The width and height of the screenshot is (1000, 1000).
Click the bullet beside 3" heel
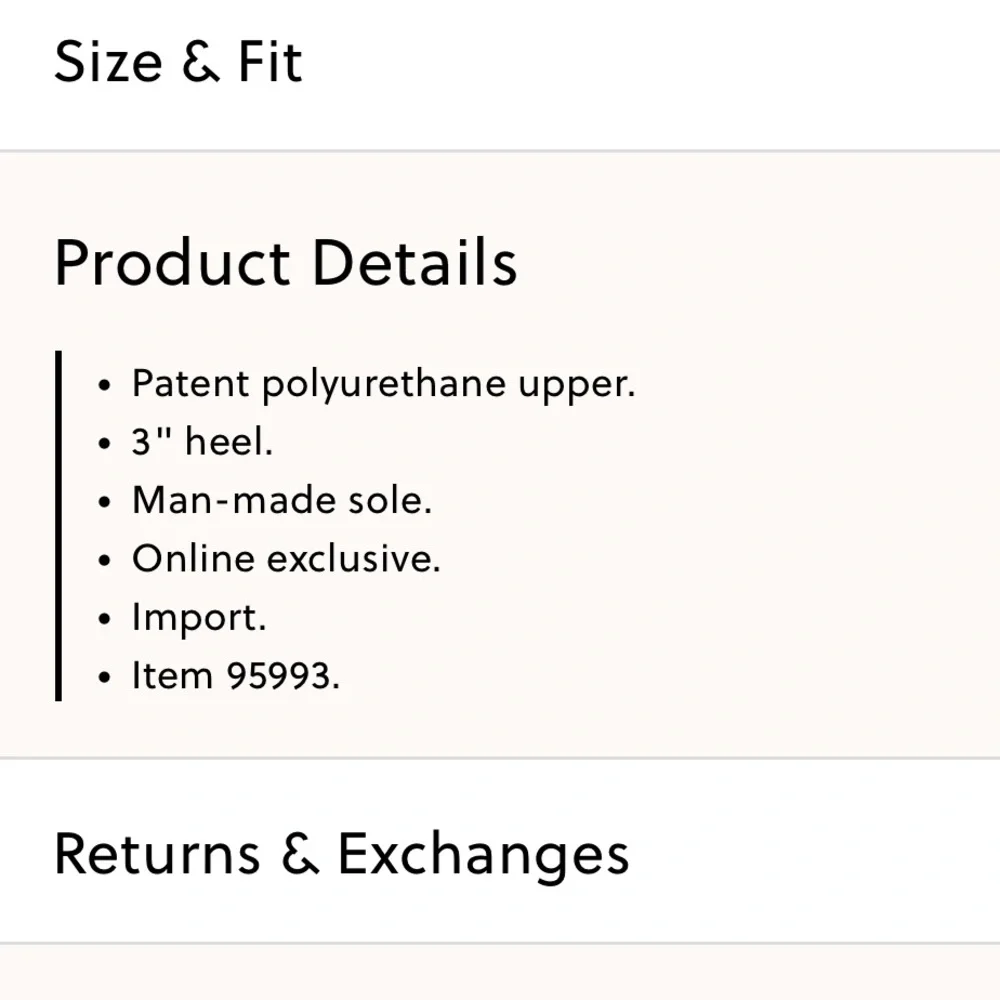pyautogui.click(x=105, y=443)
